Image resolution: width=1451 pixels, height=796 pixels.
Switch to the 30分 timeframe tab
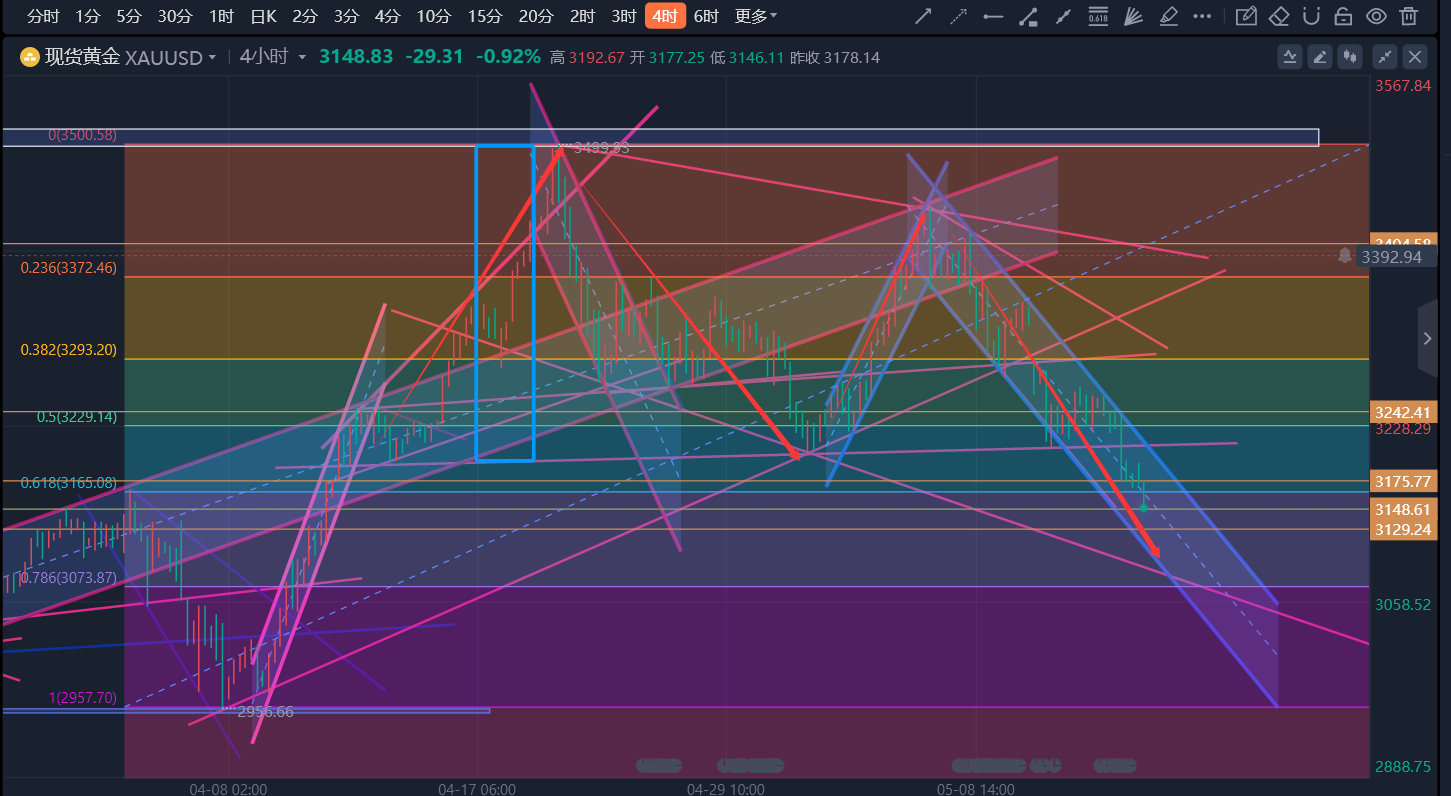click(x=175, y=16)
